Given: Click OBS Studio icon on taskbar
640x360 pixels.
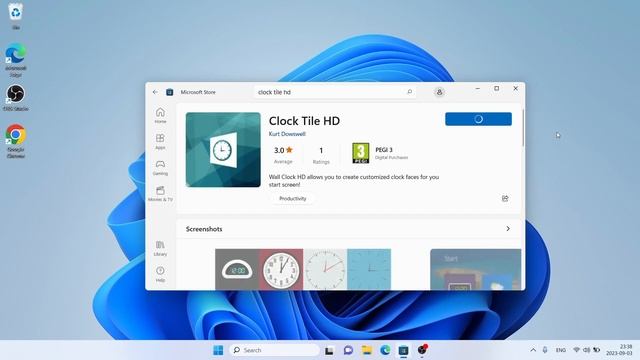Looking at the screenshot, I should point(422,350).
